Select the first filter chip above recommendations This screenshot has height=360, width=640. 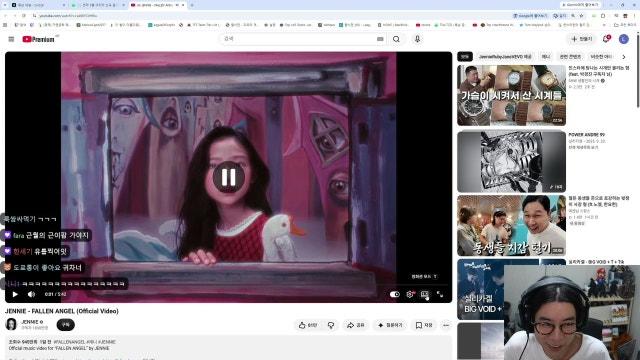[464, 57]
